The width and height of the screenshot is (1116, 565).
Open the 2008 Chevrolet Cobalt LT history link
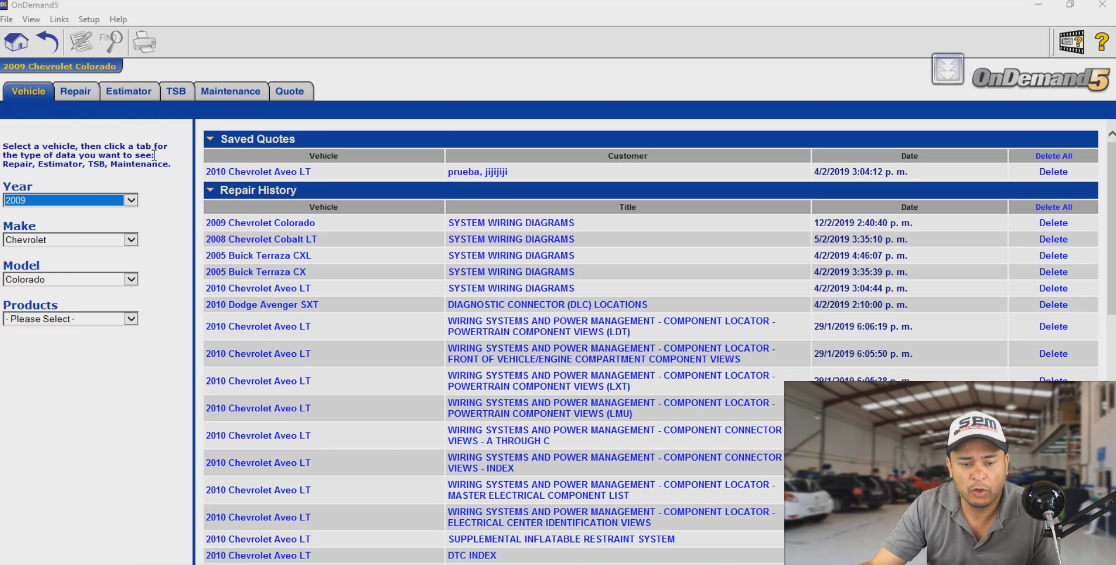[x=261, y=239]
